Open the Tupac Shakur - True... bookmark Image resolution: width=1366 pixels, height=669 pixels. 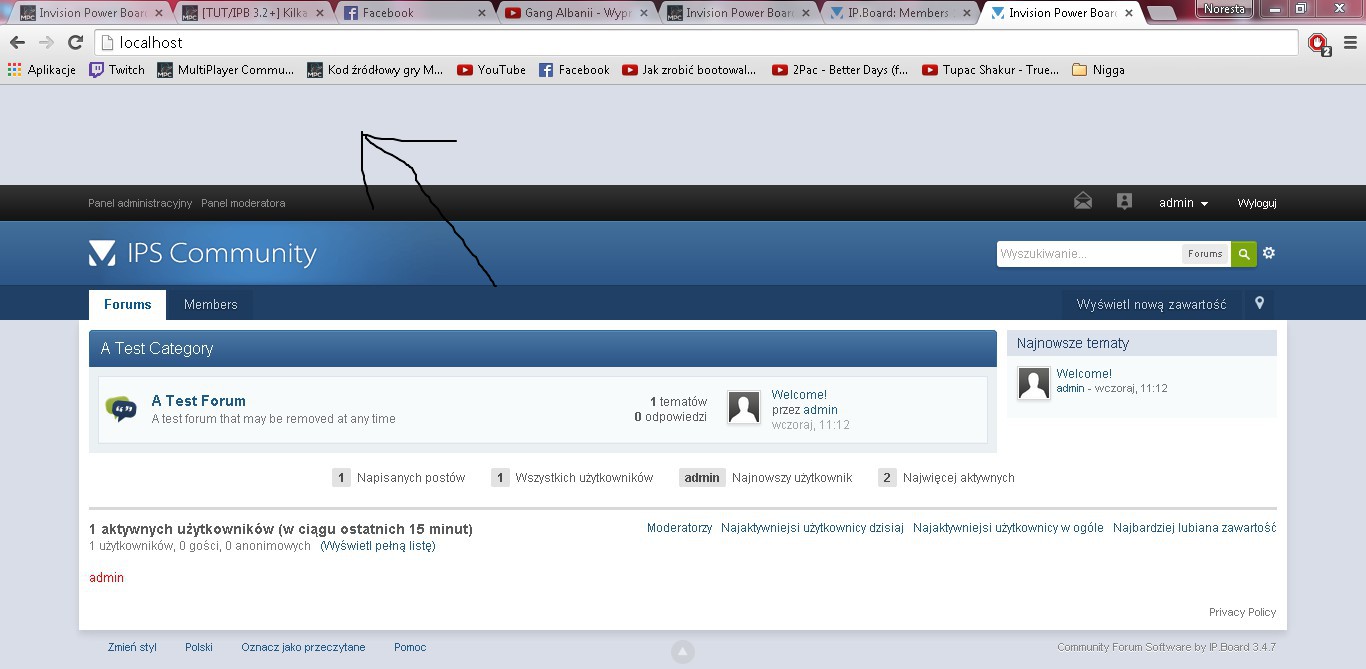[x=990, y=70]
